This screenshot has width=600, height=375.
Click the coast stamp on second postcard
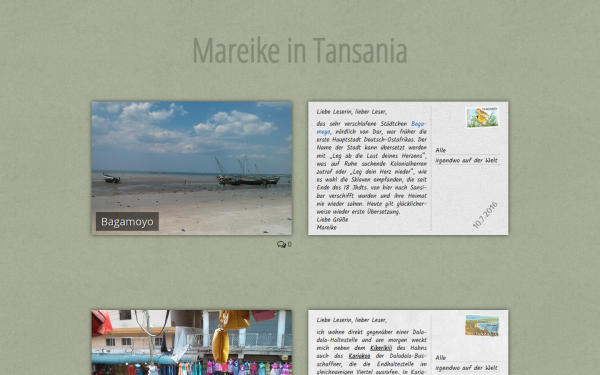coord(482,326)
